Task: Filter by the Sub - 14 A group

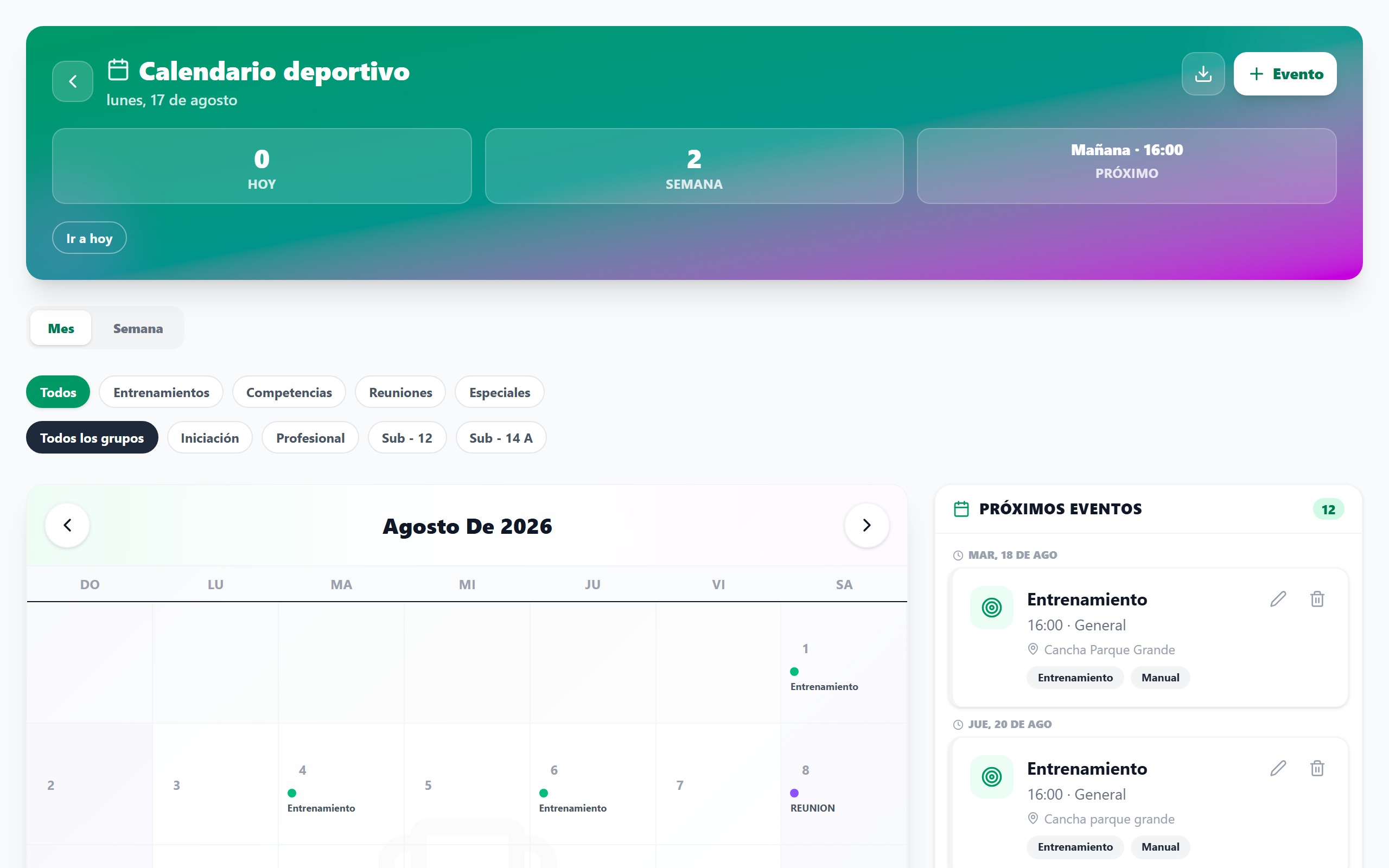Action: click(501, 437)
